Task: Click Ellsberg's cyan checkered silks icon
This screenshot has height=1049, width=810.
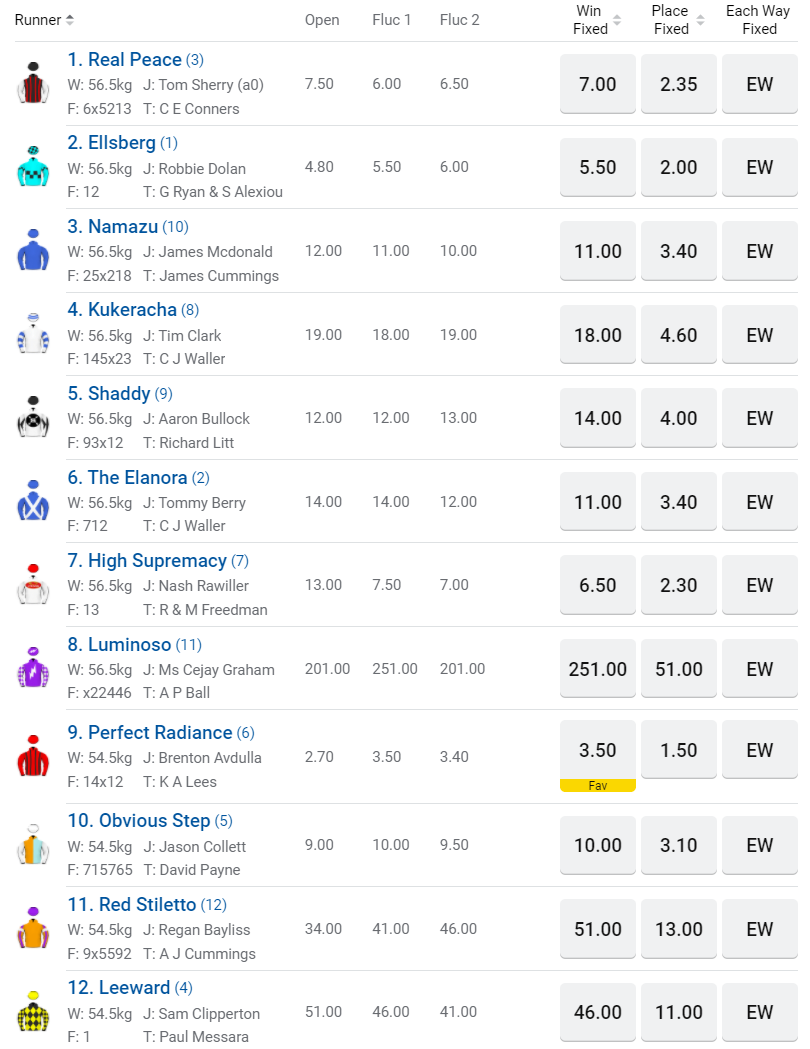Action: 33,167
